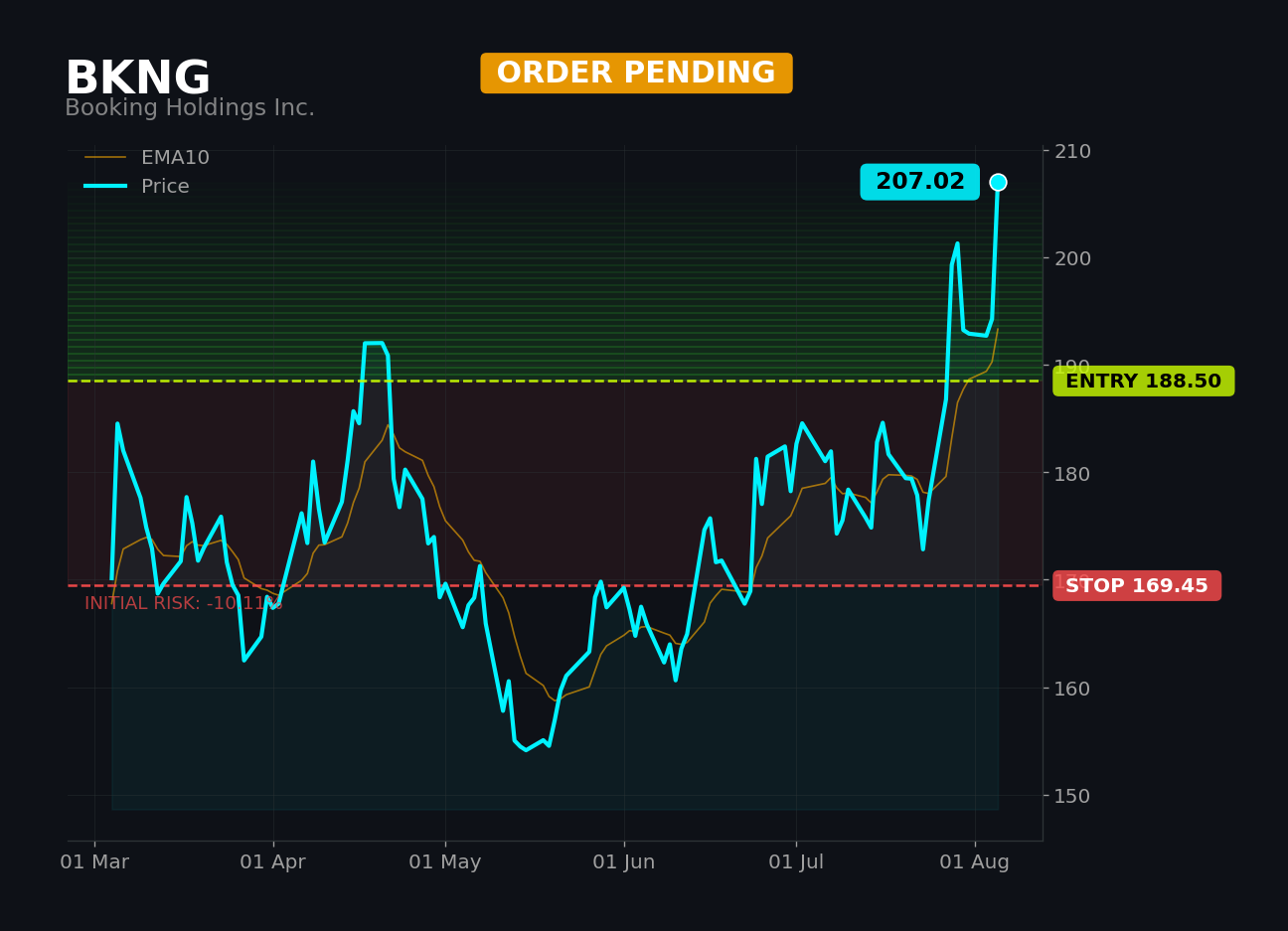This screenshot has height=931, width=1288.
Task: Select the ENTRY 188.50 label
Action: 1143,382
